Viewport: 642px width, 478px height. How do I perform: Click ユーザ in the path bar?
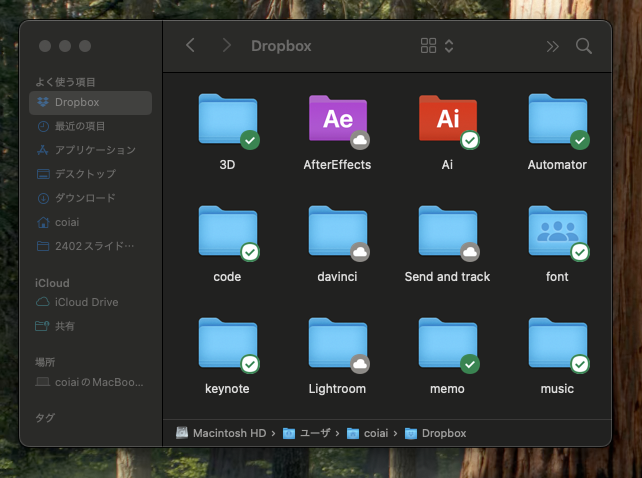tap(306, 433)
